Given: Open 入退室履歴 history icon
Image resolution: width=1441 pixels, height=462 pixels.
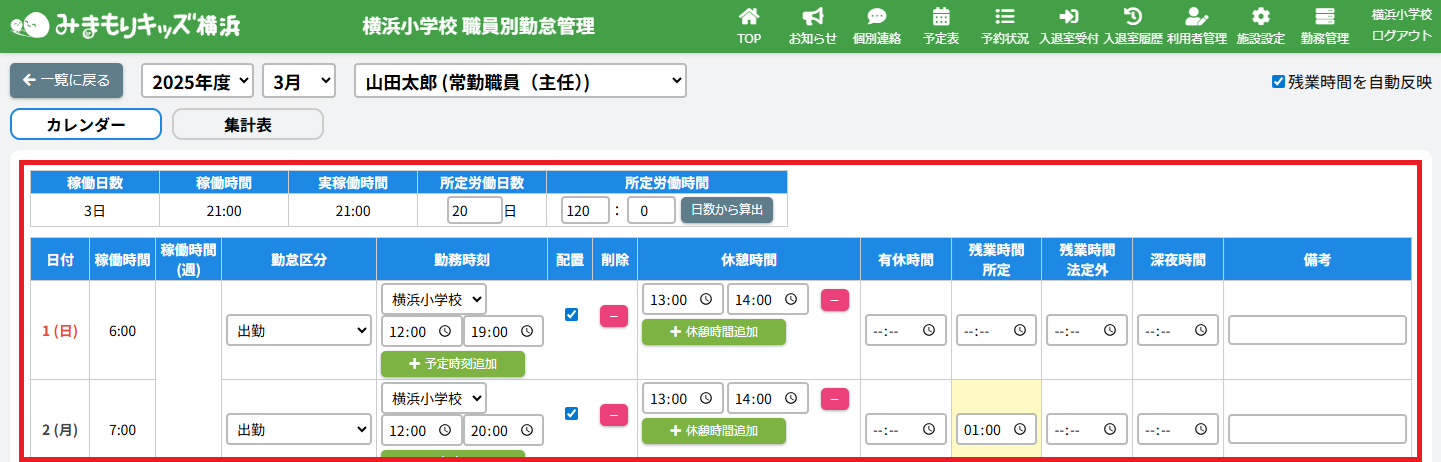Looking at the screenshot, I should pyautogui.click(x=1133, y=17).
